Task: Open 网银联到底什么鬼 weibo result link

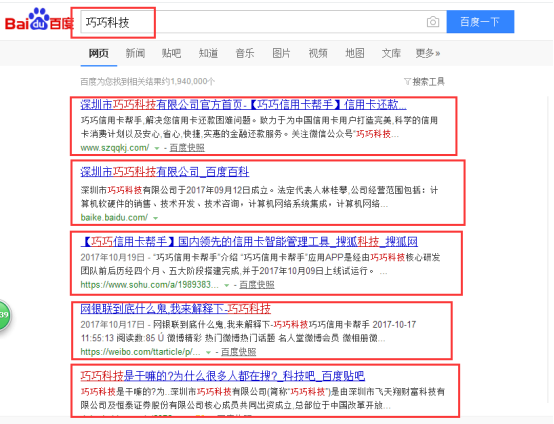Action: [x=176, y=309]
